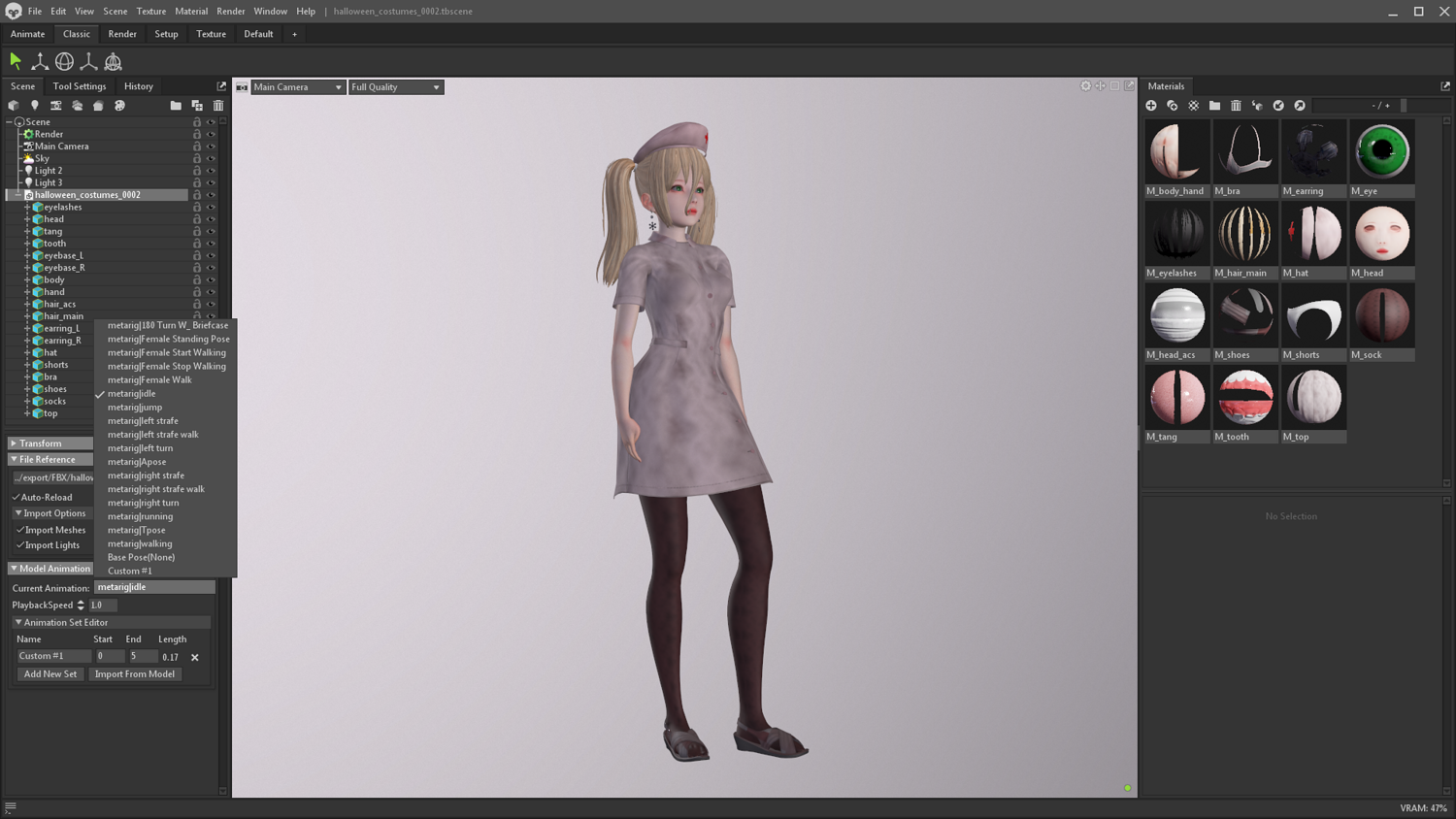
Task: Choose the Rotate sphere tool
Action: pyautogui.click(x=64, y=61)
